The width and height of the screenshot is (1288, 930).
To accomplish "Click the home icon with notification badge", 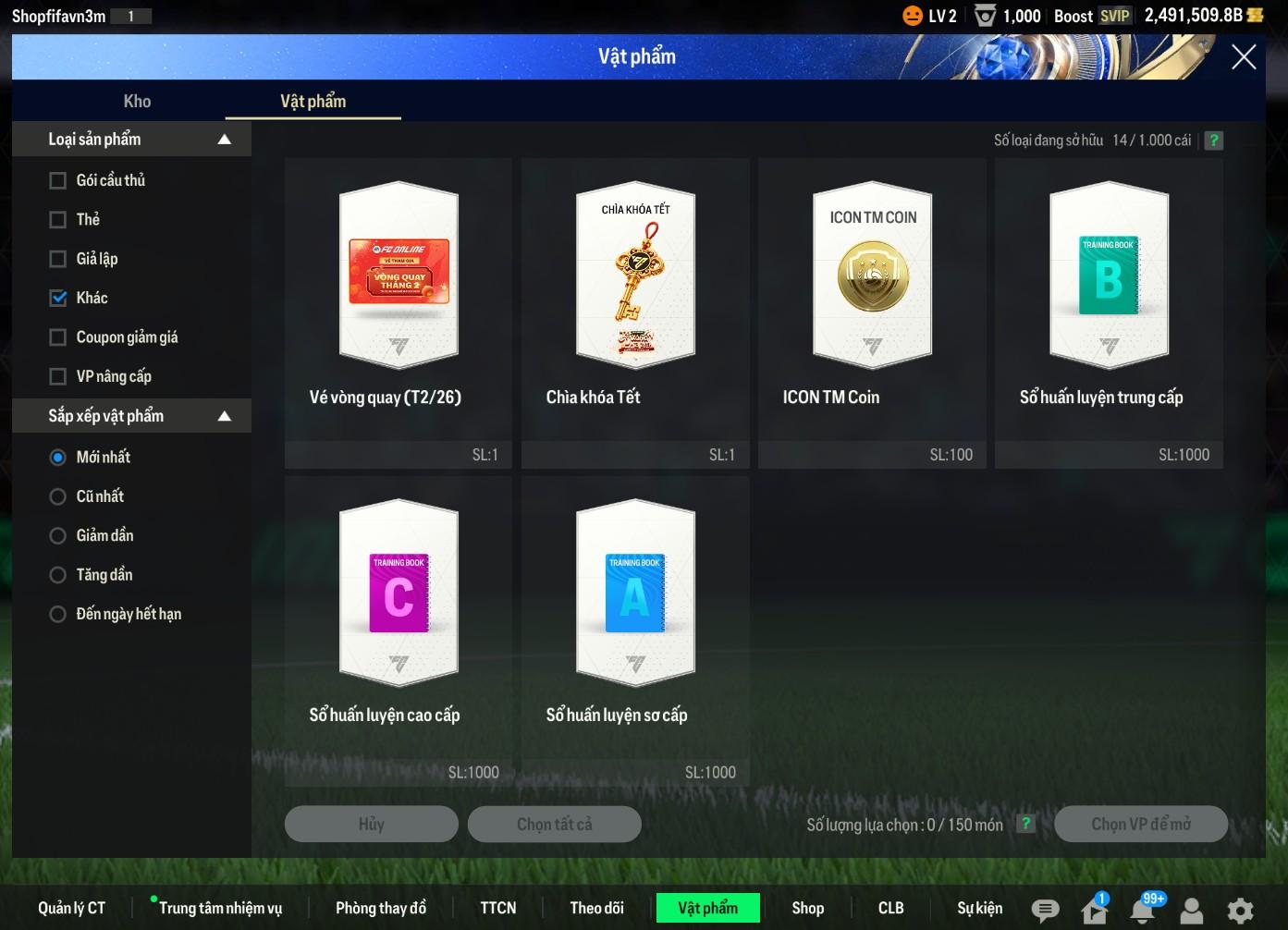I will click(1094, 911).
